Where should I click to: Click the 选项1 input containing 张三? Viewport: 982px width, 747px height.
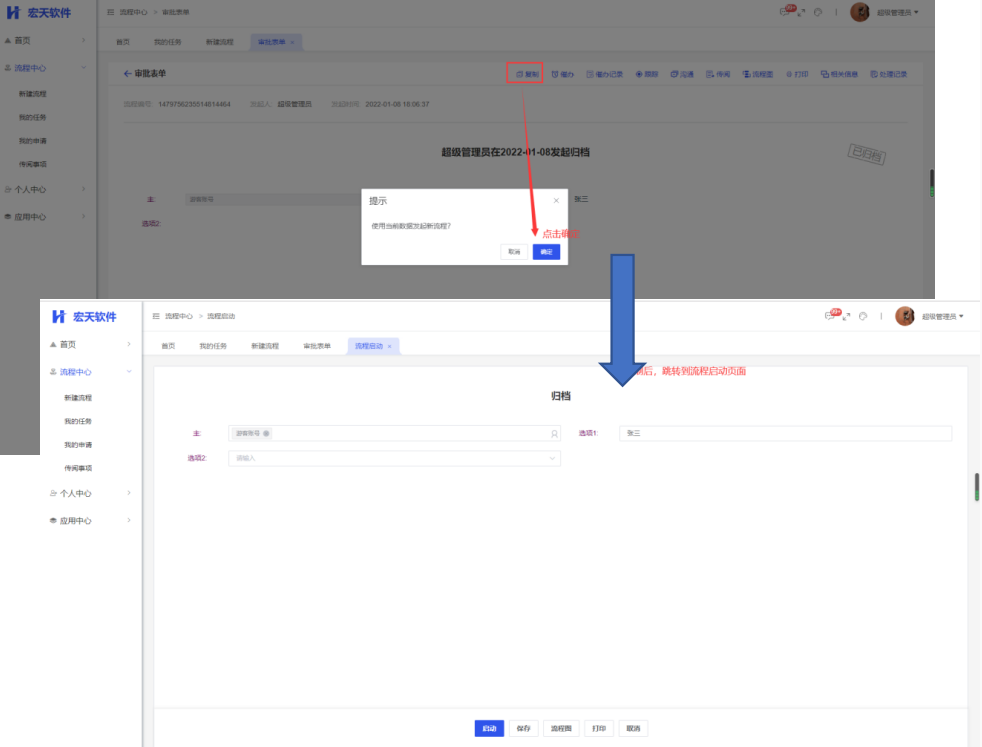click(x=785, y=433)
